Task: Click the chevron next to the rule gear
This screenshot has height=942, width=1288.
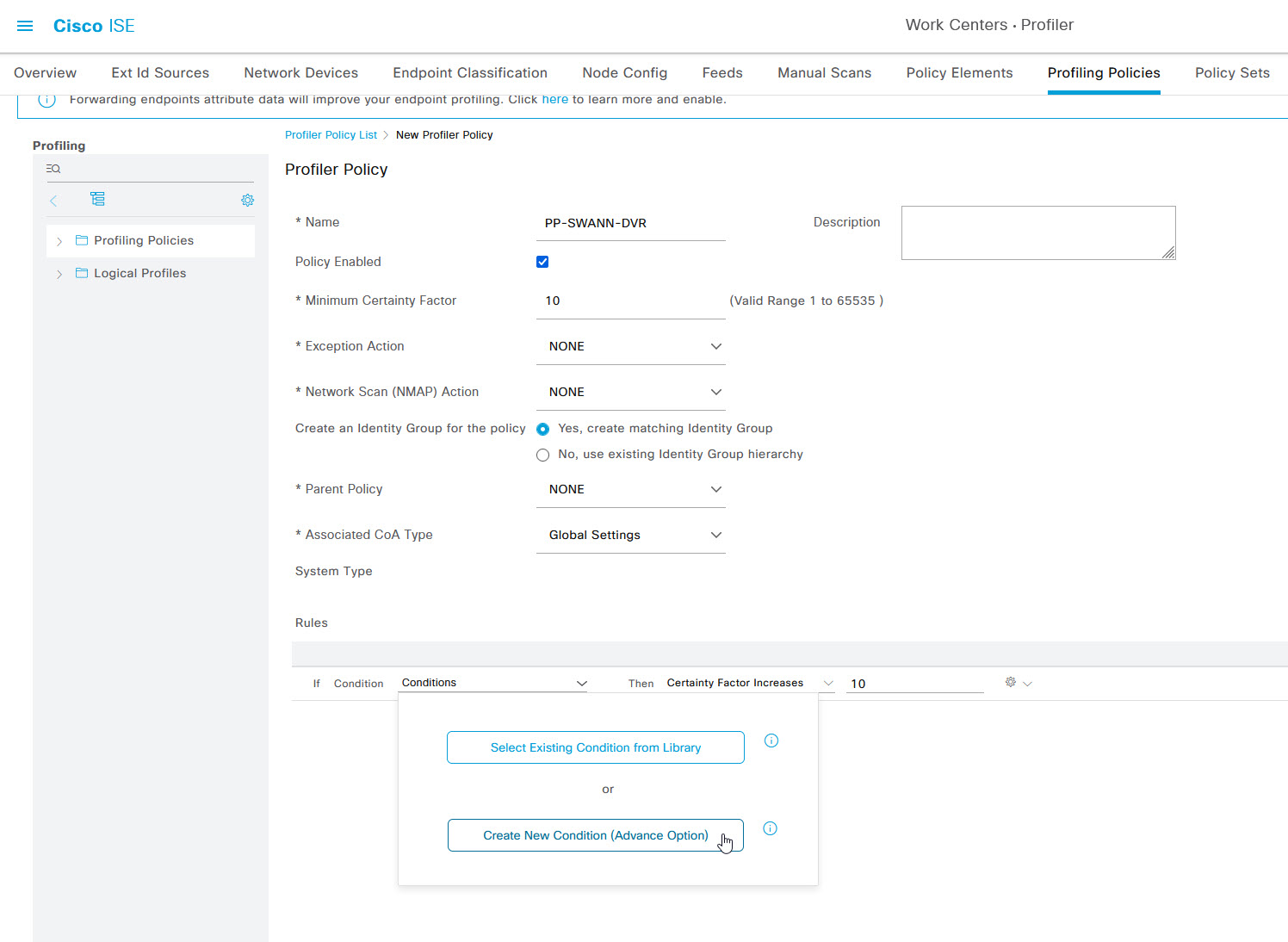Action: tap(1027, 684)
